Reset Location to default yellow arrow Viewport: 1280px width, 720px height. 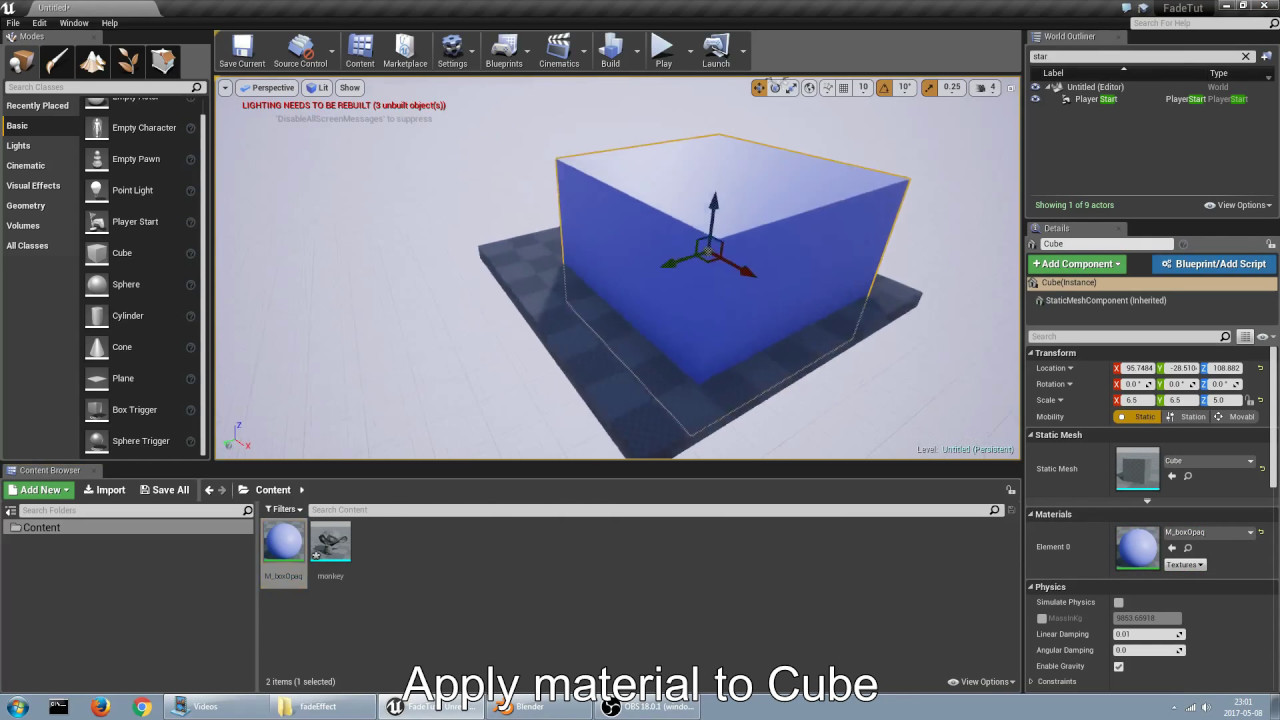(1260, 368)
